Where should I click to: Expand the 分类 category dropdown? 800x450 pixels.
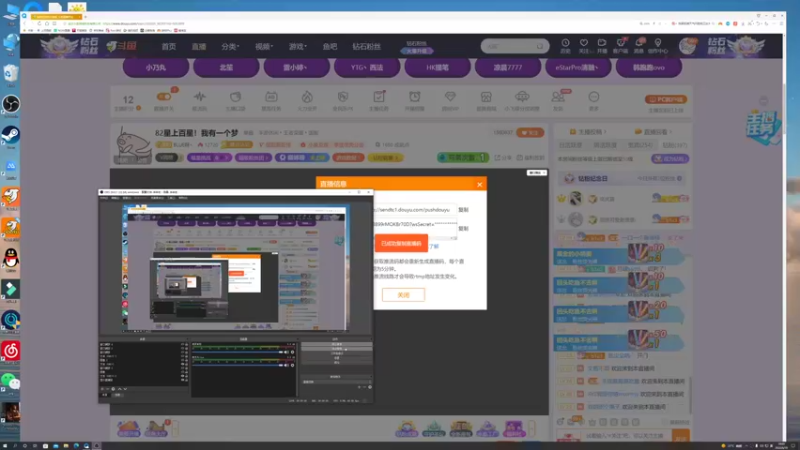[230, 46]
